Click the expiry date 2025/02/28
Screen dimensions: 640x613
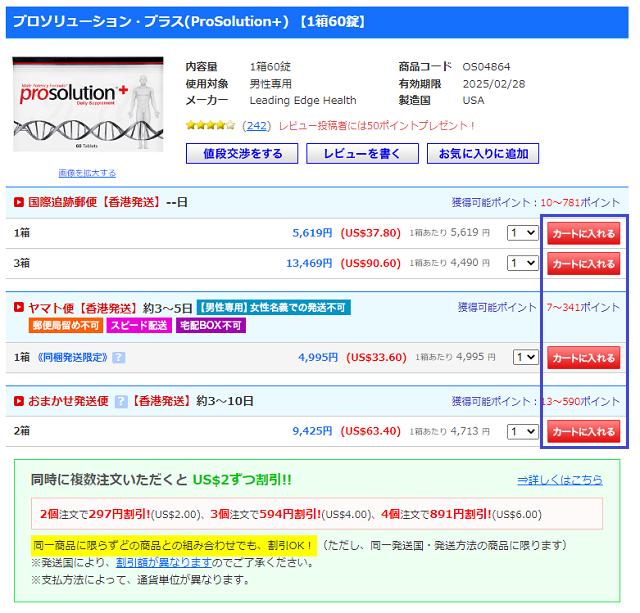(x=494, y=84)
